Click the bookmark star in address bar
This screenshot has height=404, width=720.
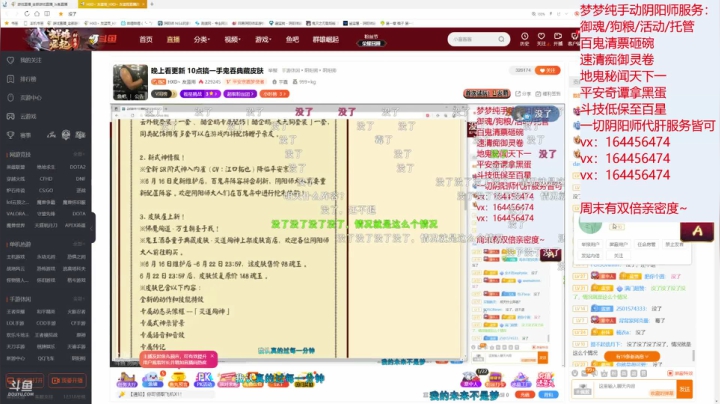pyautogui.click(x=61, y=14)
